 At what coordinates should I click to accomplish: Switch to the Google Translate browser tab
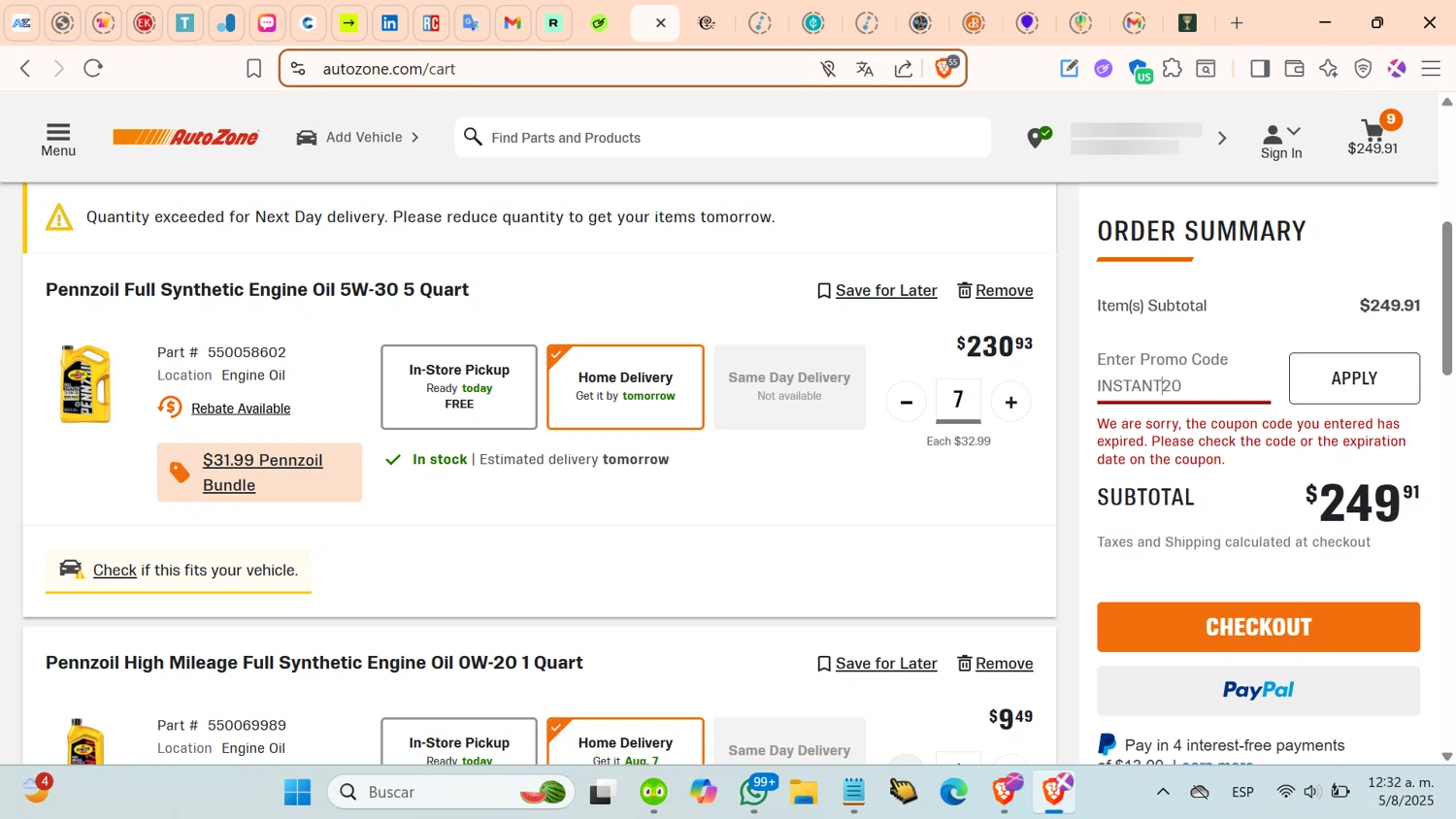point(471,23)
